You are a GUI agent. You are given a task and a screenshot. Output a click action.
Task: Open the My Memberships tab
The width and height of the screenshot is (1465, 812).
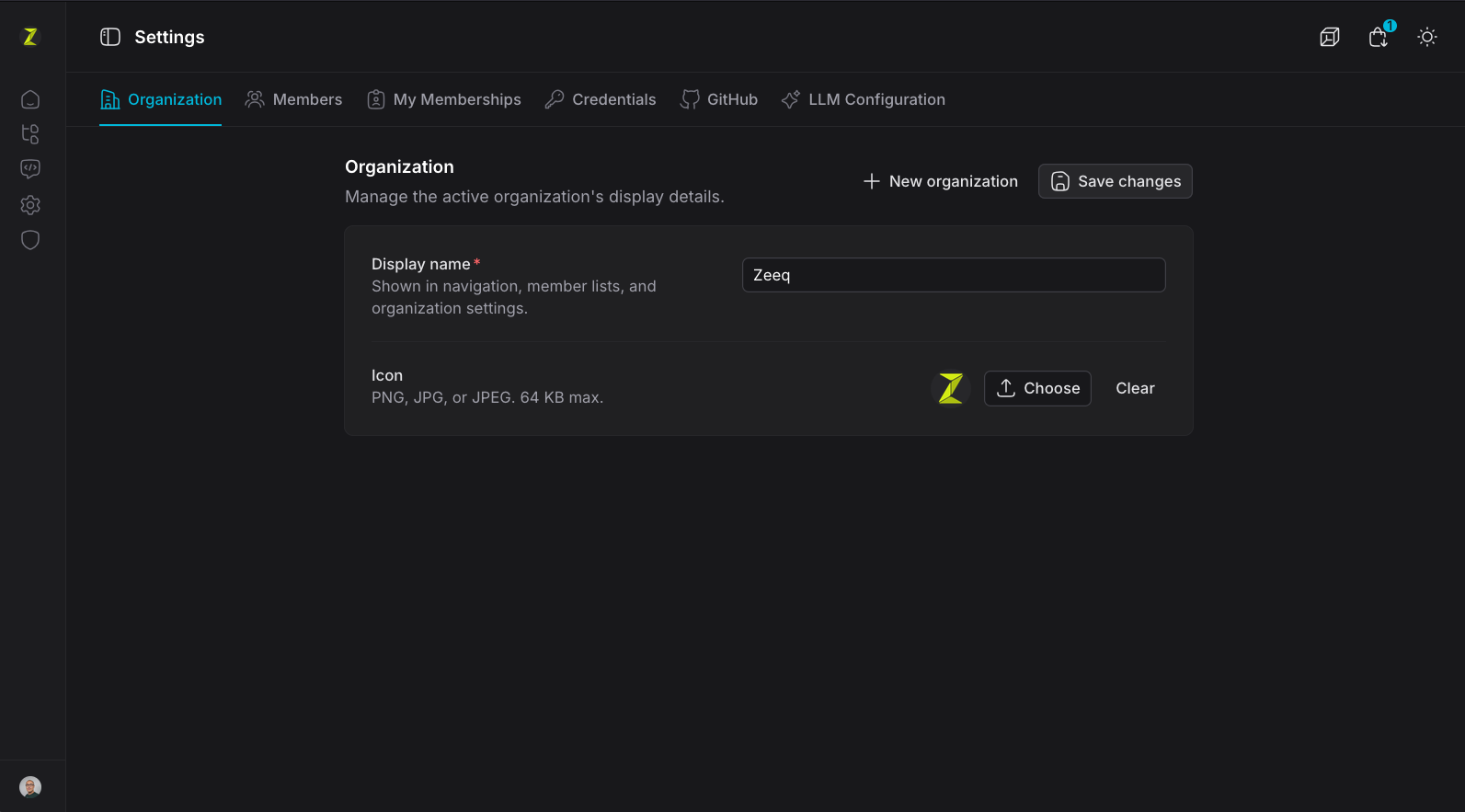443,99
